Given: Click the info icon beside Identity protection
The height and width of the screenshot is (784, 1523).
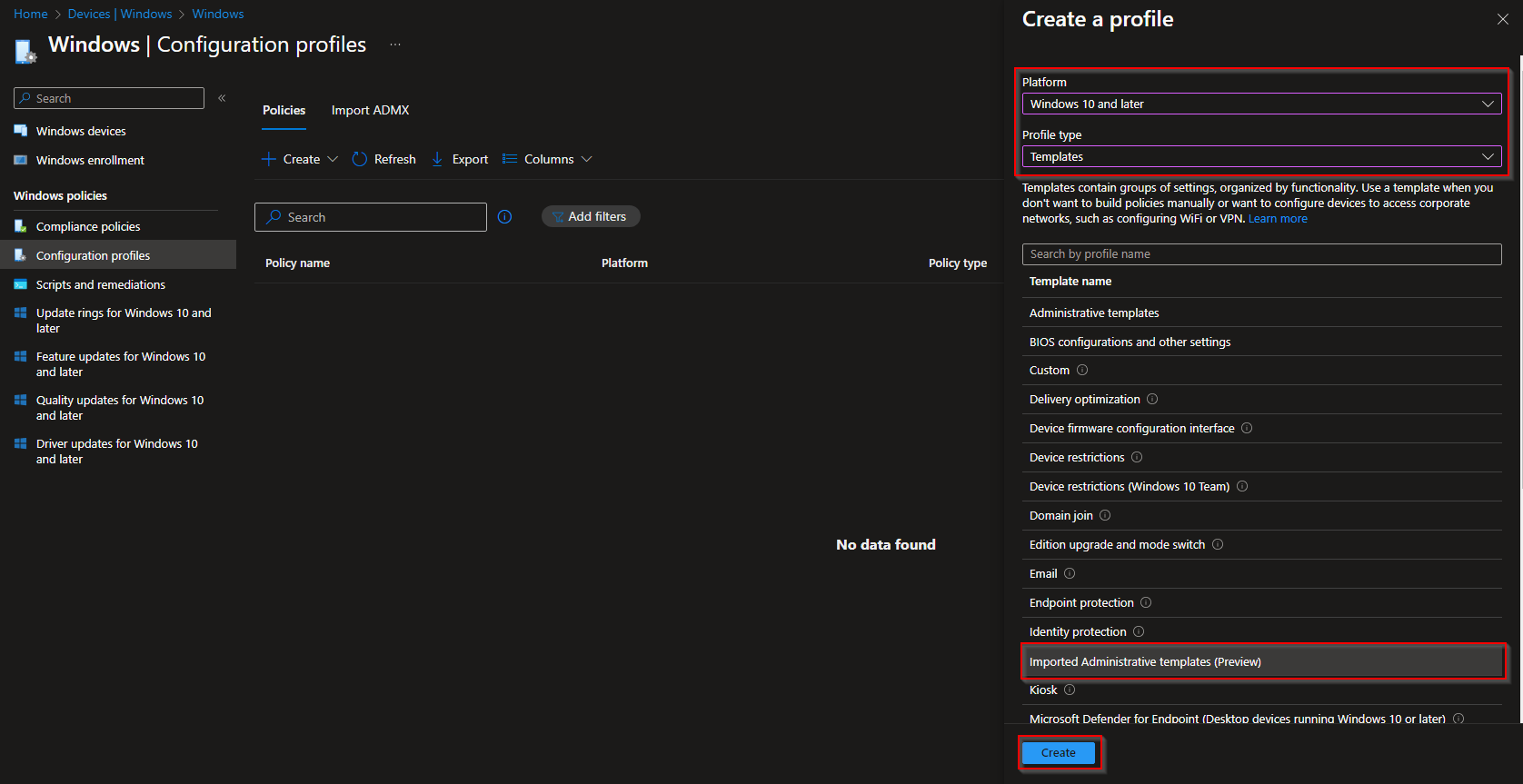Looking at the screenshot, I should point(1139,631).
